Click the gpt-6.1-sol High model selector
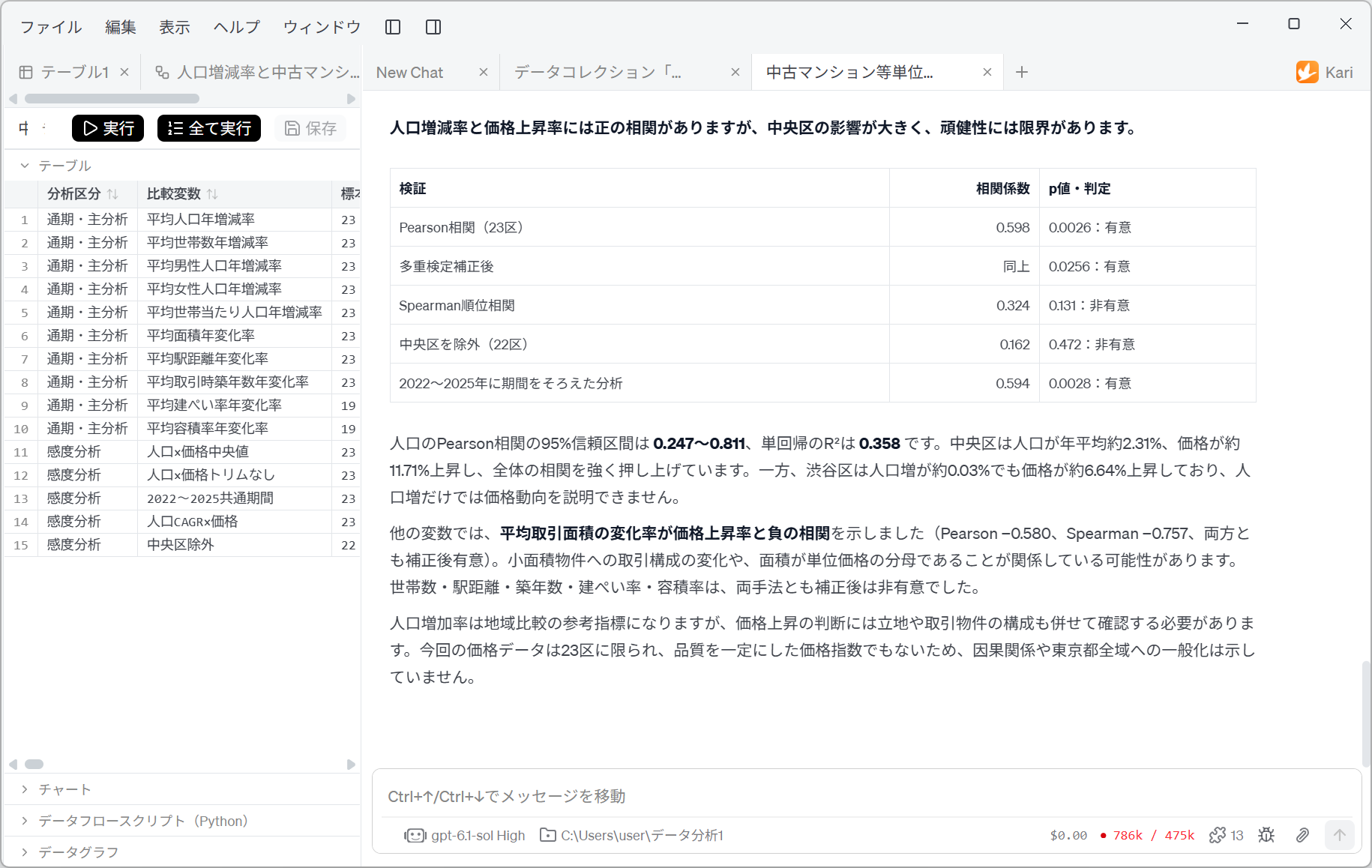The image size is (1372, 868). pos(465,835)
